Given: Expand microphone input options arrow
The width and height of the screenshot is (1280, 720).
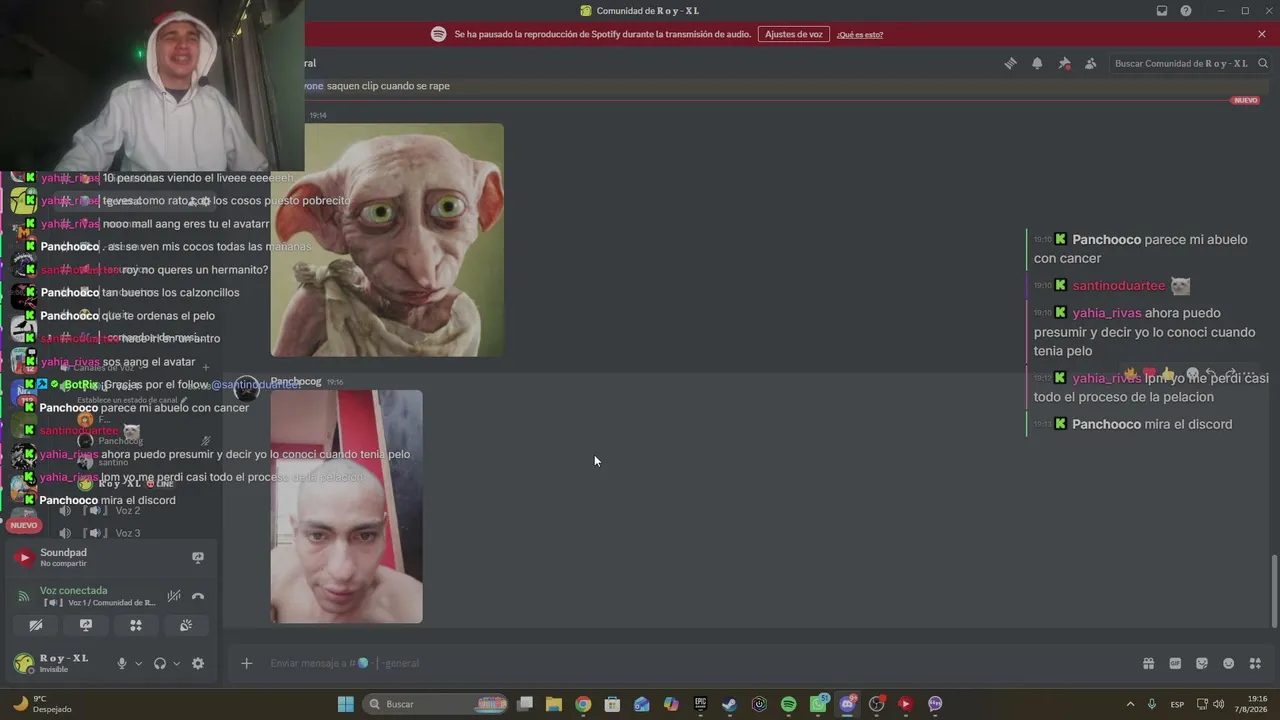Looking at the screenshot, I should pos(138,663).
